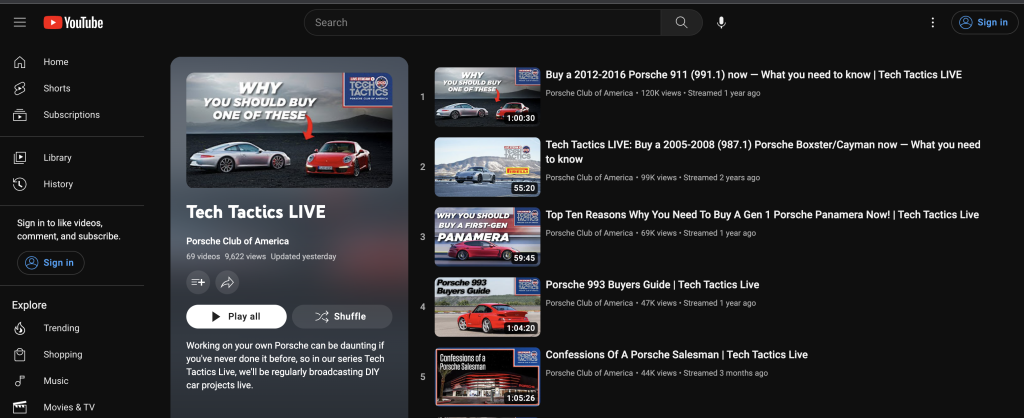Screen dimensions: 1024x418
Task: Click the search magnifier button
Action: click(x=681, y=22)
